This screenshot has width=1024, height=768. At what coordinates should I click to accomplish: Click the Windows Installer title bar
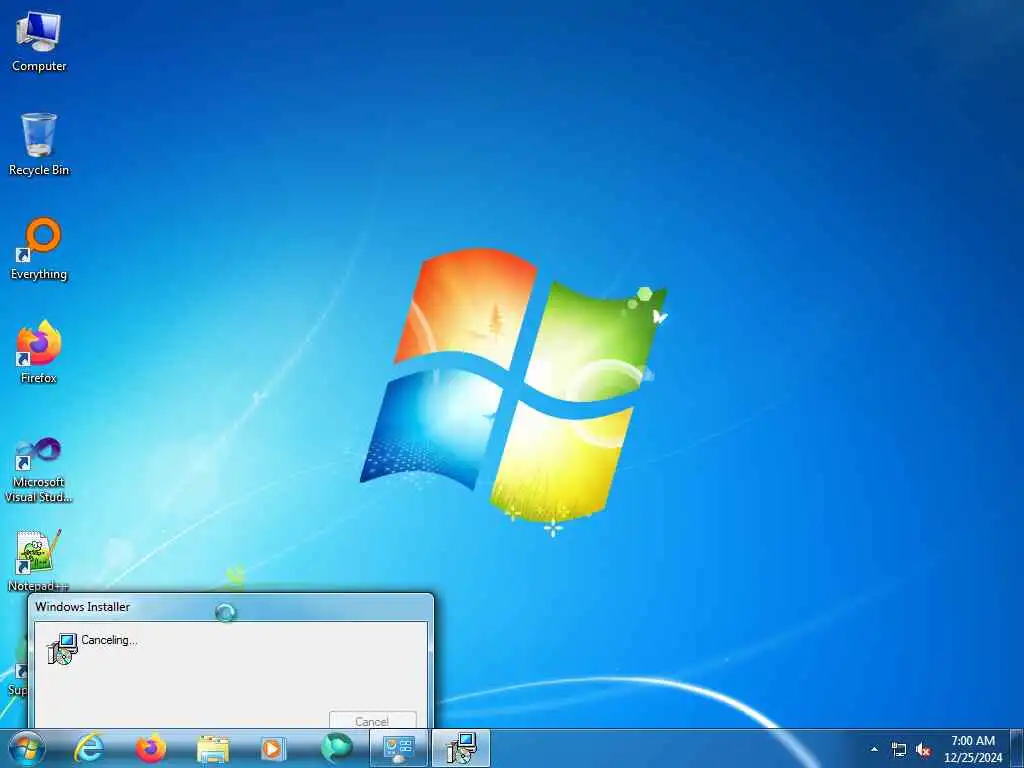point(231,607)
